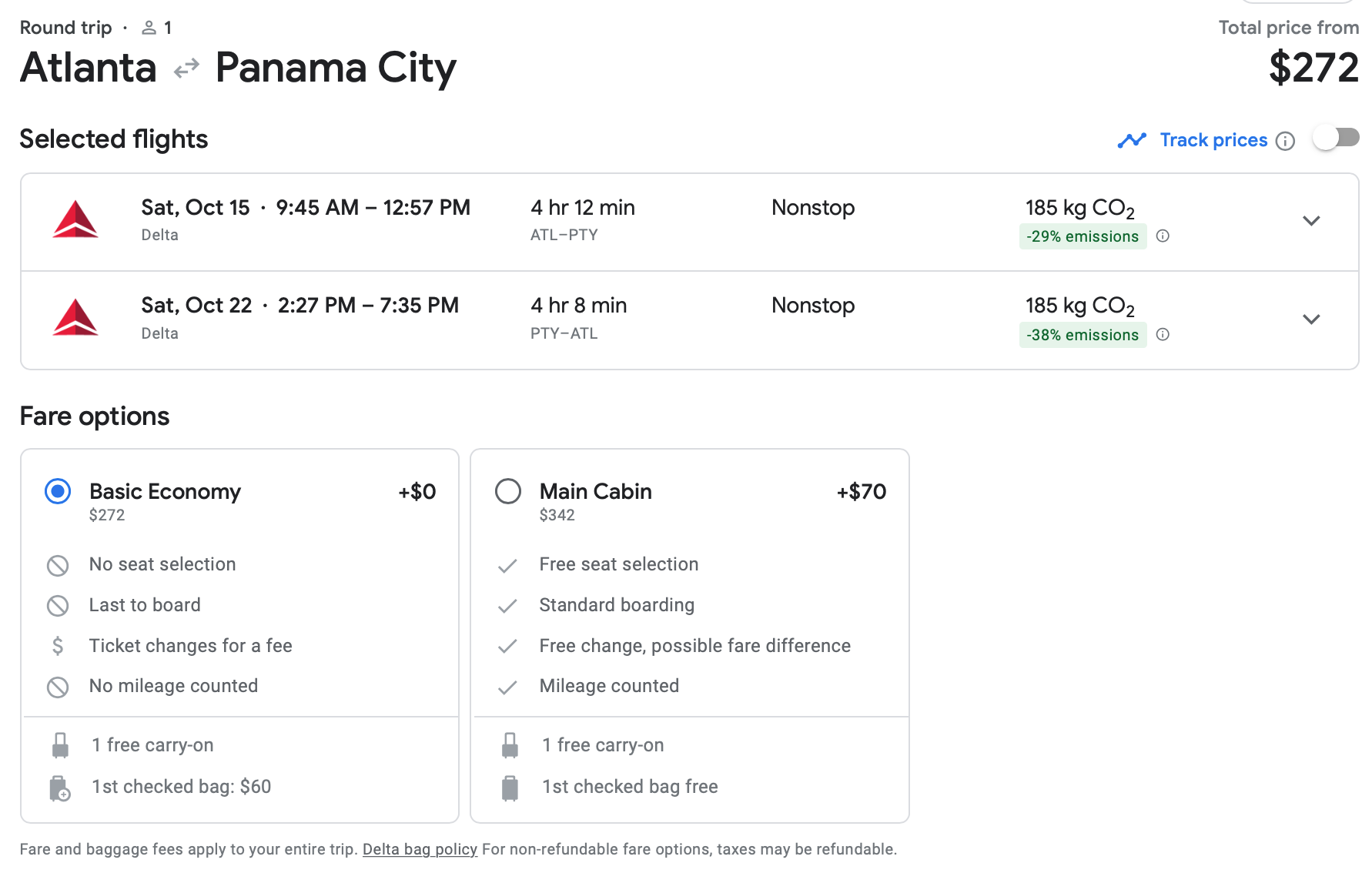The height and width of the screenshot is (873, 1372).
Task: Click the round-trip swap arrows icon
Action: [186, 69]
